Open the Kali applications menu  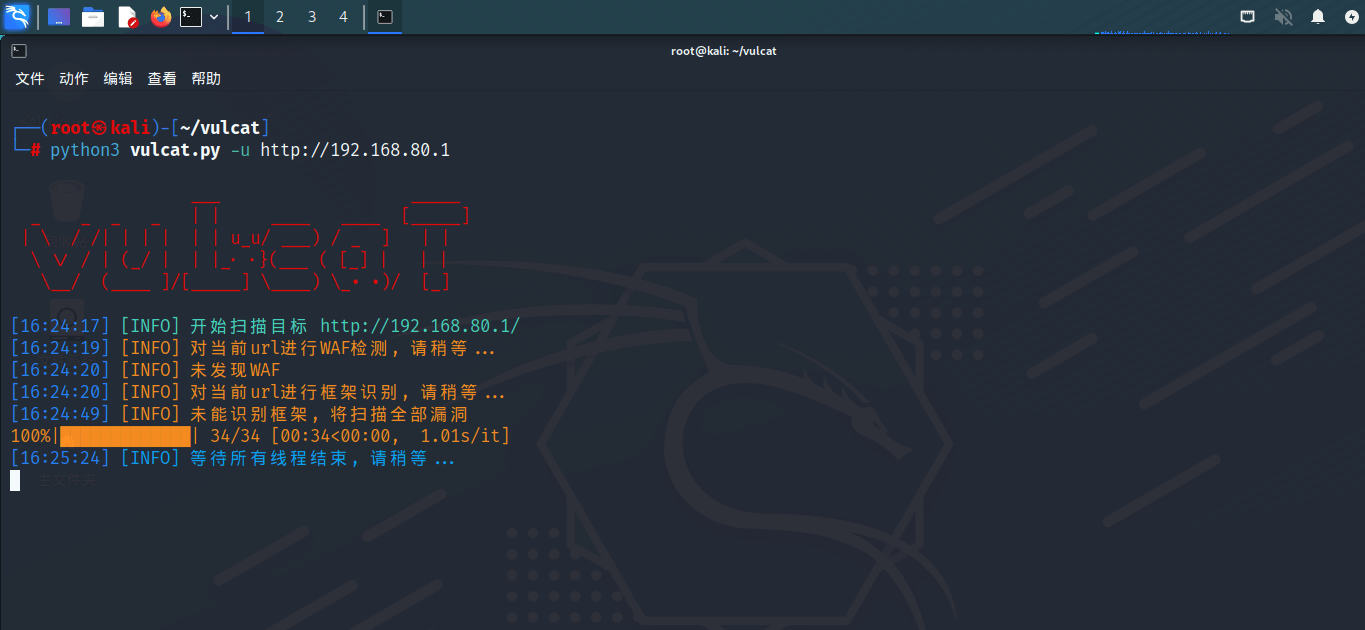click(x=17, y=16)
